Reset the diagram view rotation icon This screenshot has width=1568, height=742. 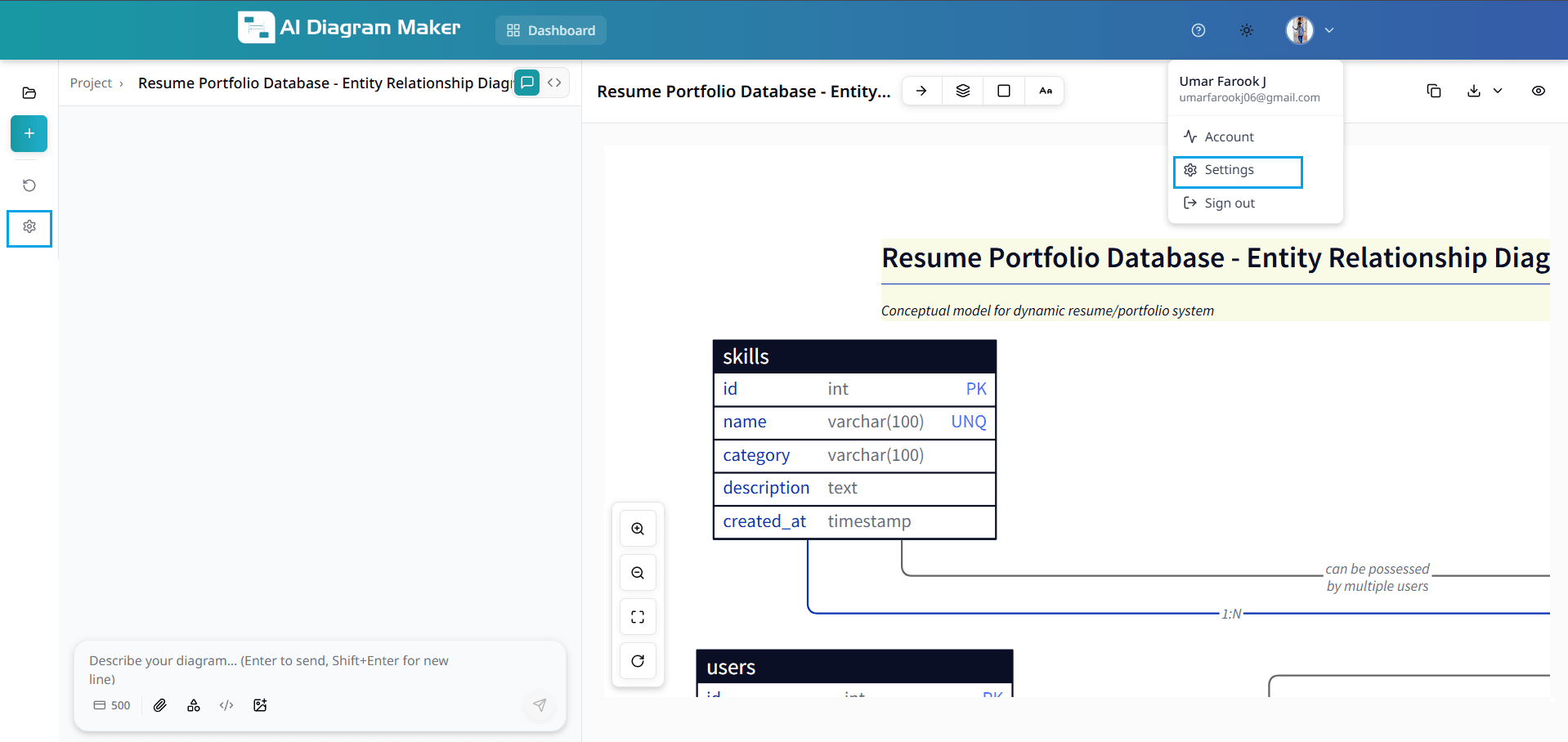(638, 661)
